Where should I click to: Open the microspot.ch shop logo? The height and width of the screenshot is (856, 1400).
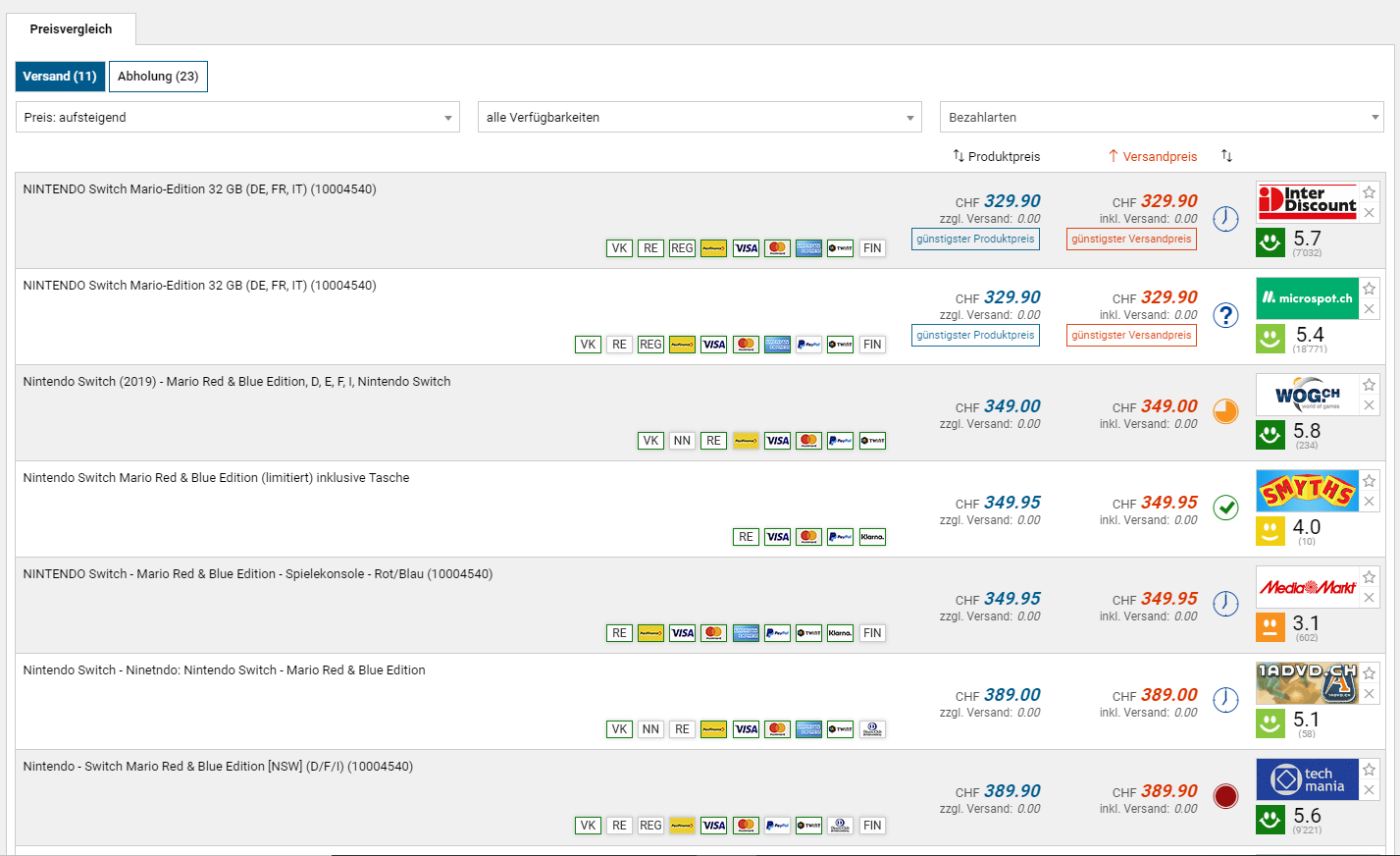[x=1307, y=297]
